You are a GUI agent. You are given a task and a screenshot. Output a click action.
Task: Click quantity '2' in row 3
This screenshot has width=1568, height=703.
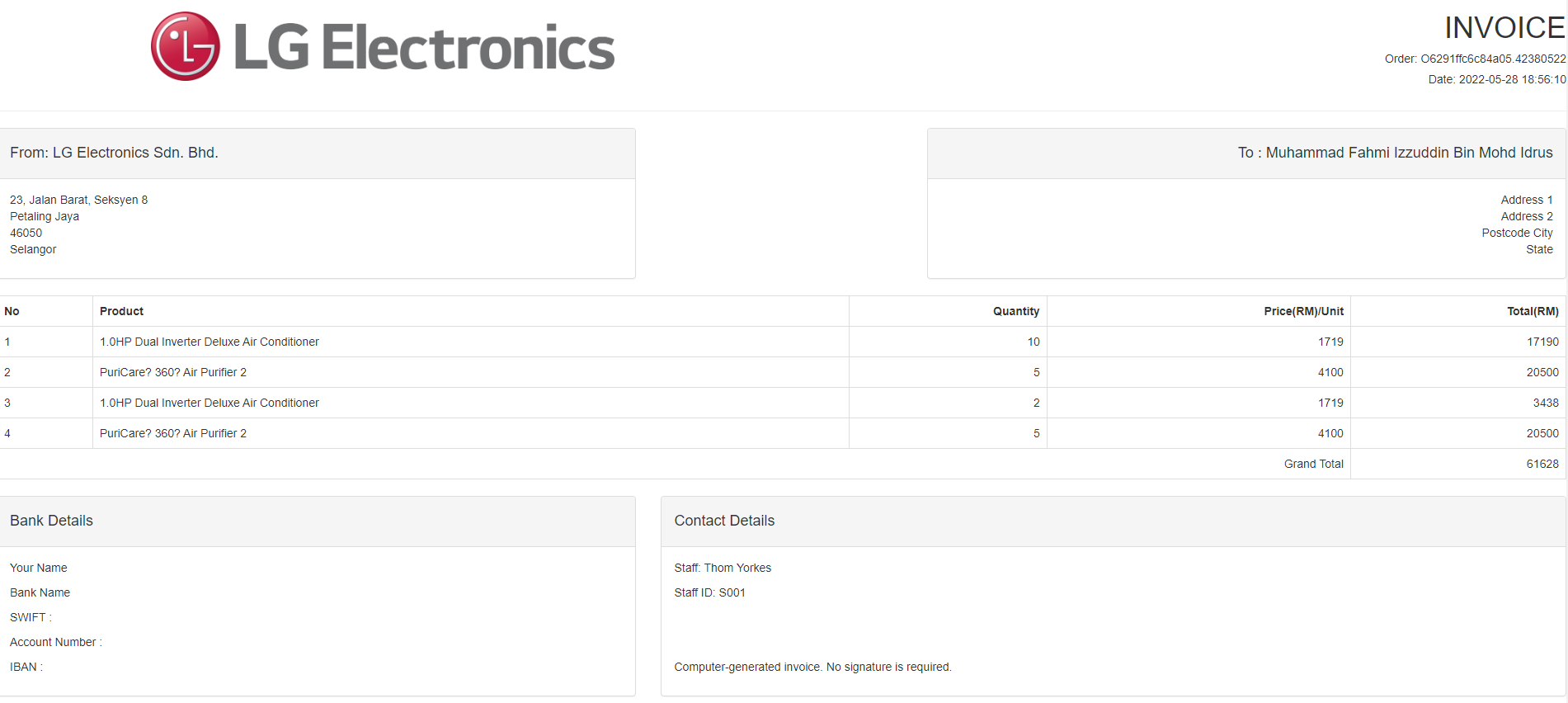pyautogui.click(x=1037, y=403)
